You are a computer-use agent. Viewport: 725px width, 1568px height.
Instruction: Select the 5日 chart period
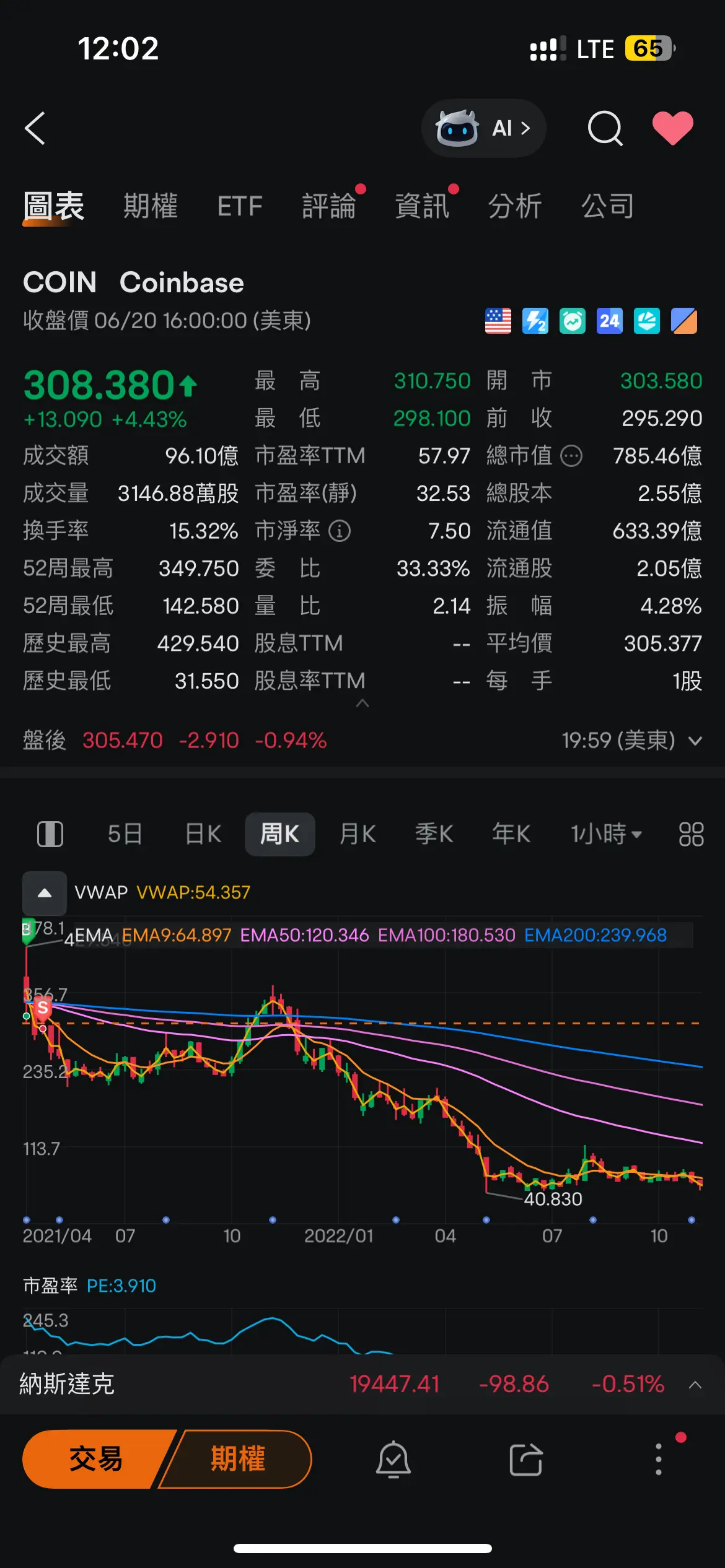pos(125,834)
